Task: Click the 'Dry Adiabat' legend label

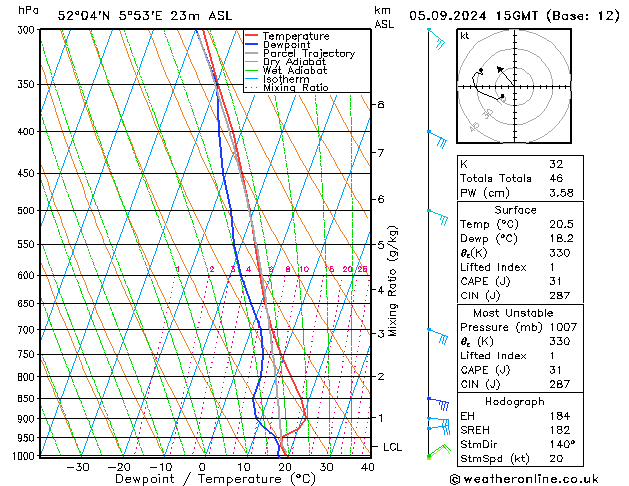Action: coord(294,62)
